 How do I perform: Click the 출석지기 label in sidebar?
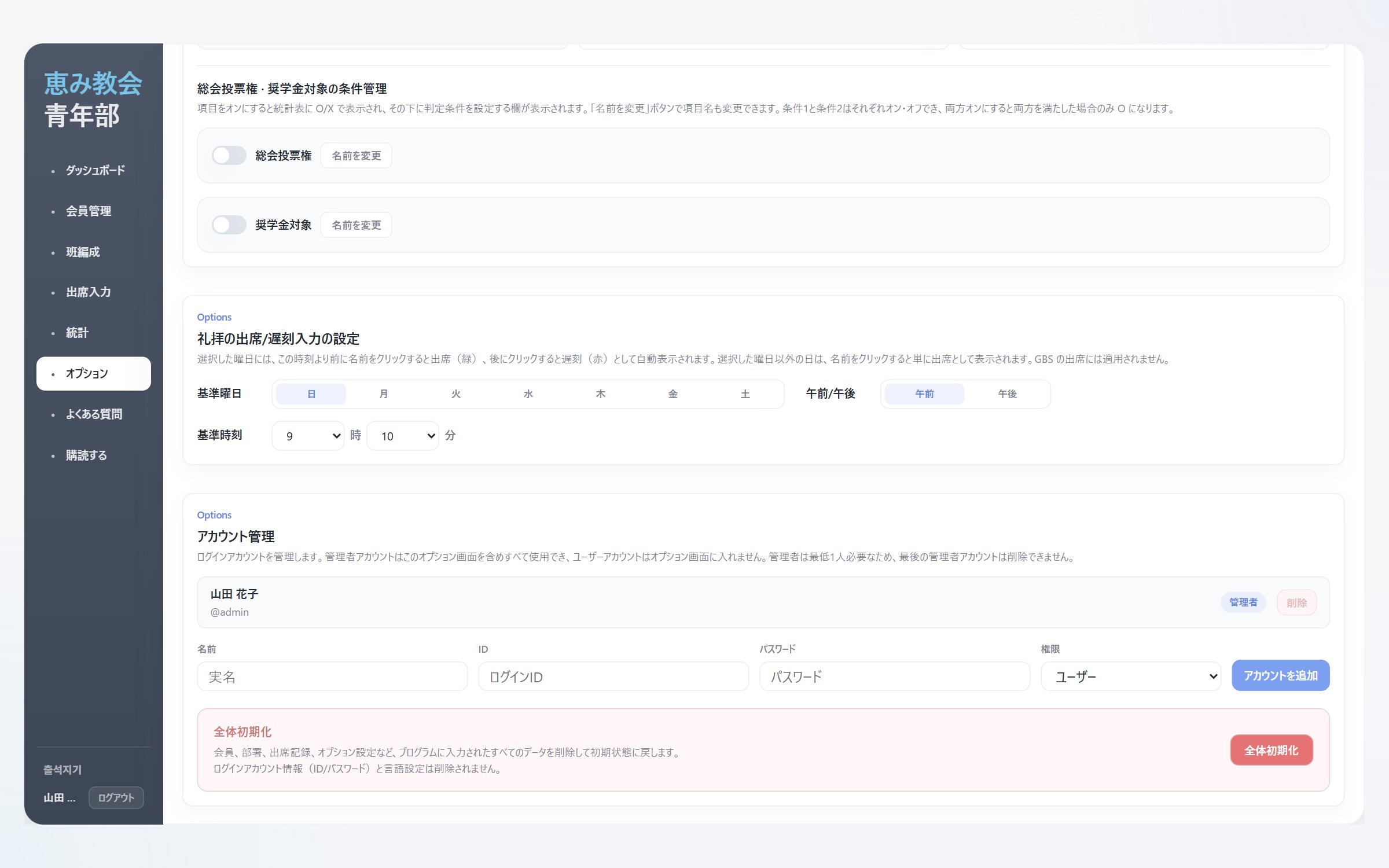point(63,770)
